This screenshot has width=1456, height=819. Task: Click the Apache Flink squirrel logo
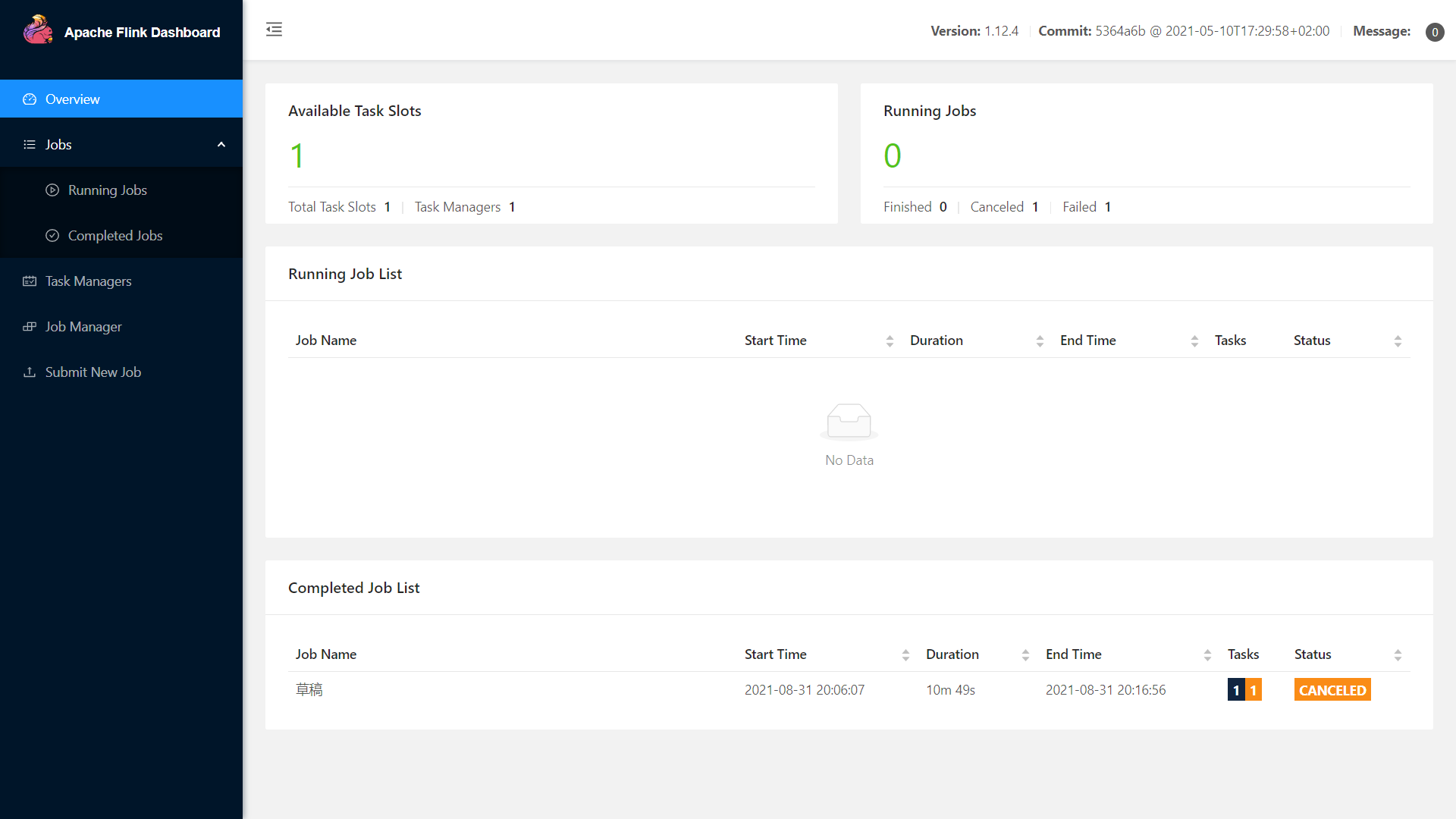(38, 30)
